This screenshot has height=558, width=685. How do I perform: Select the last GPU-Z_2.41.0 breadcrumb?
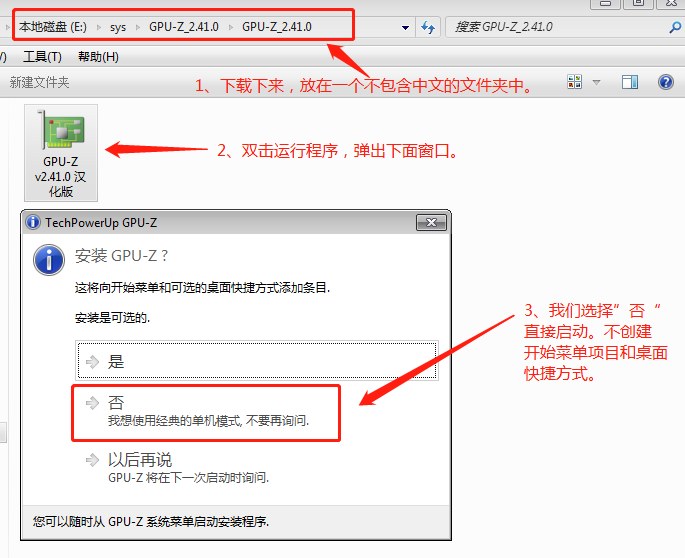(277, 27)
